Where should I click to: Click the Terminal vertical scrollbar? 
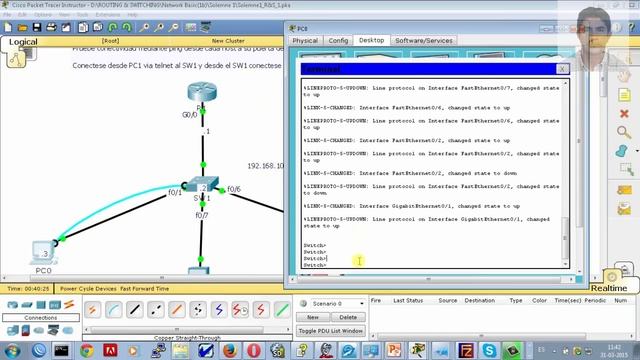coord(566,237)
